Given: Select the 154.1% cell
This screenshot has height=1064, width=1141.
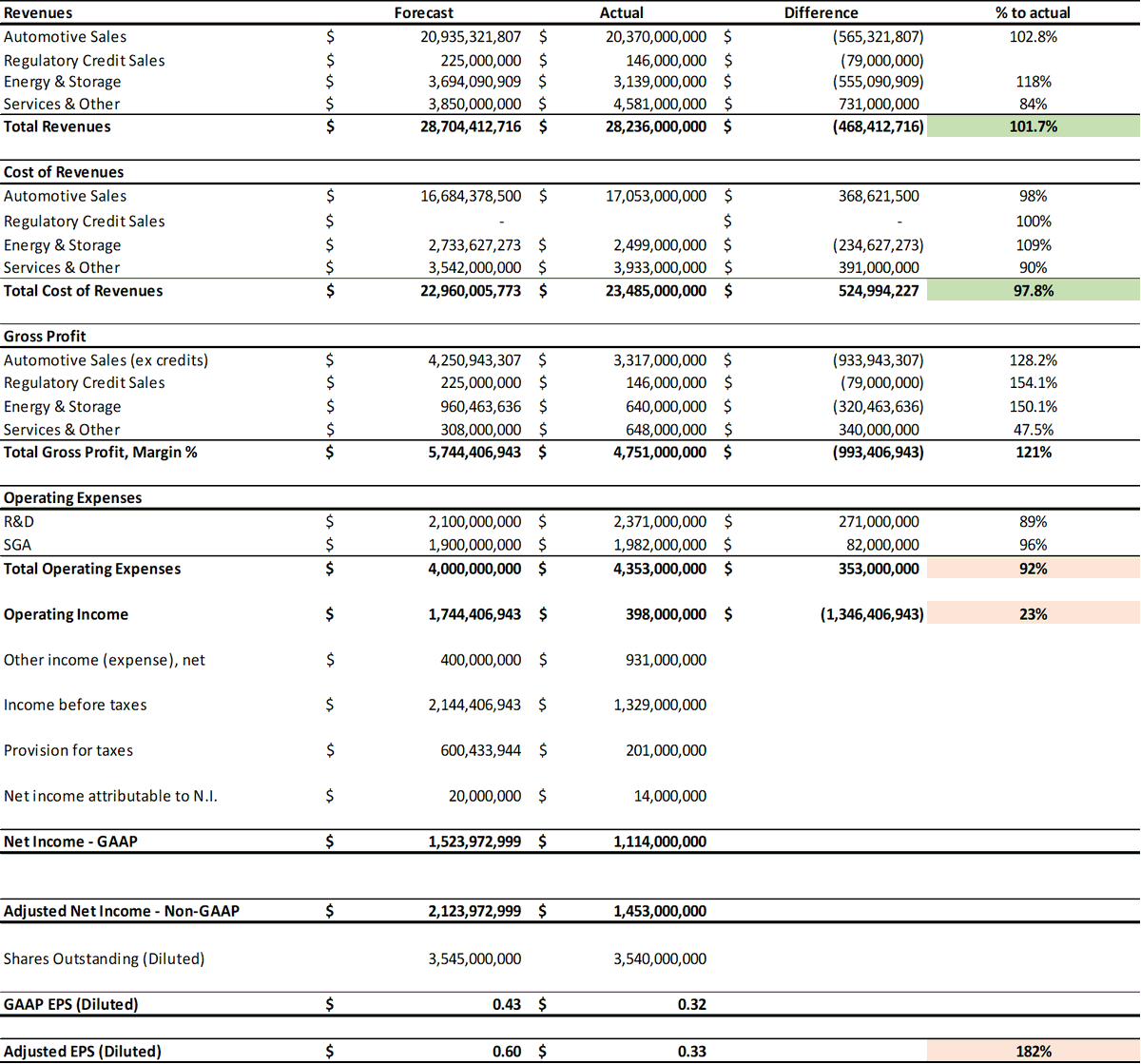Looking at the screenshot, I should [1033, 382].
